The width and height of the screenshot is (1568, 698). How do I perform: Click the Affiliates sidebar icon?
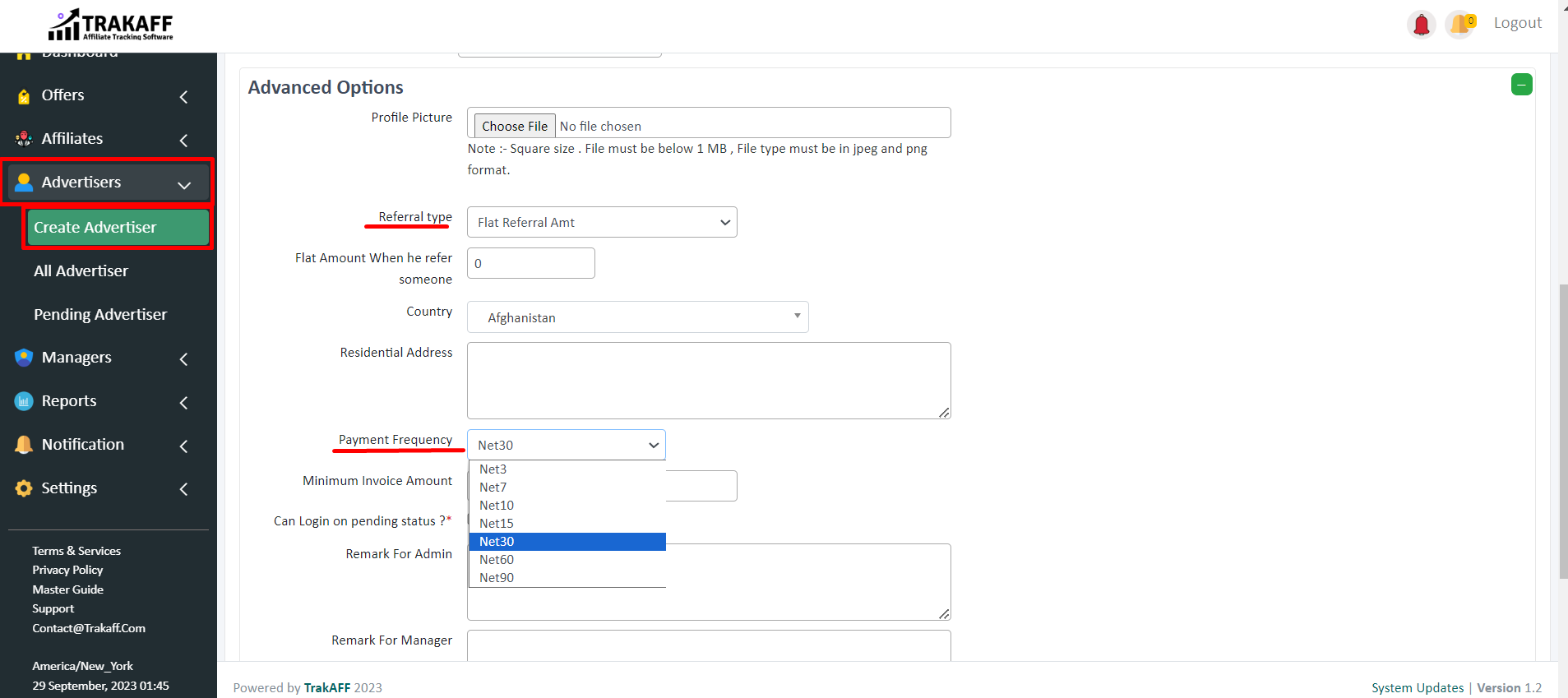click(24, 139)
